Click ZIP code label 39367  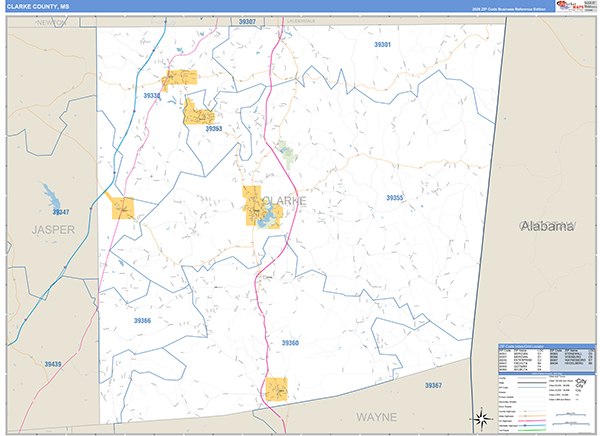pos(434,385)
